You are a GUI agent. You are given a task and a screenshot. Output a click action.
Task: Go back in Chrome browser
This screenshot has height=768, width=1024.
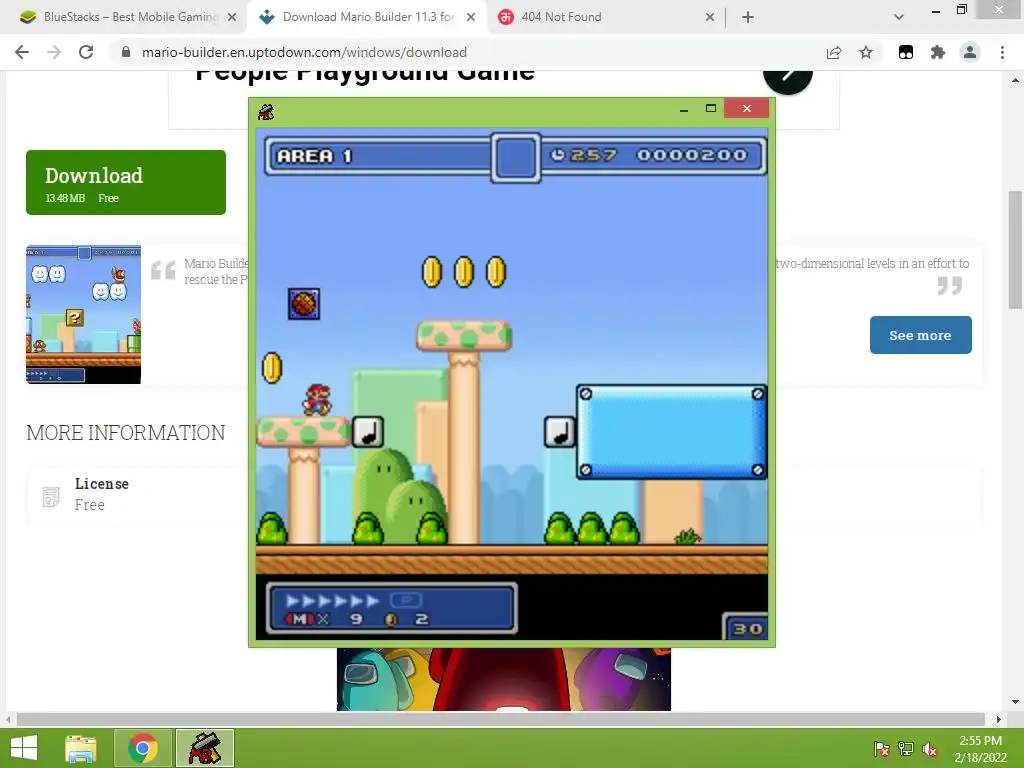point(22,52)
